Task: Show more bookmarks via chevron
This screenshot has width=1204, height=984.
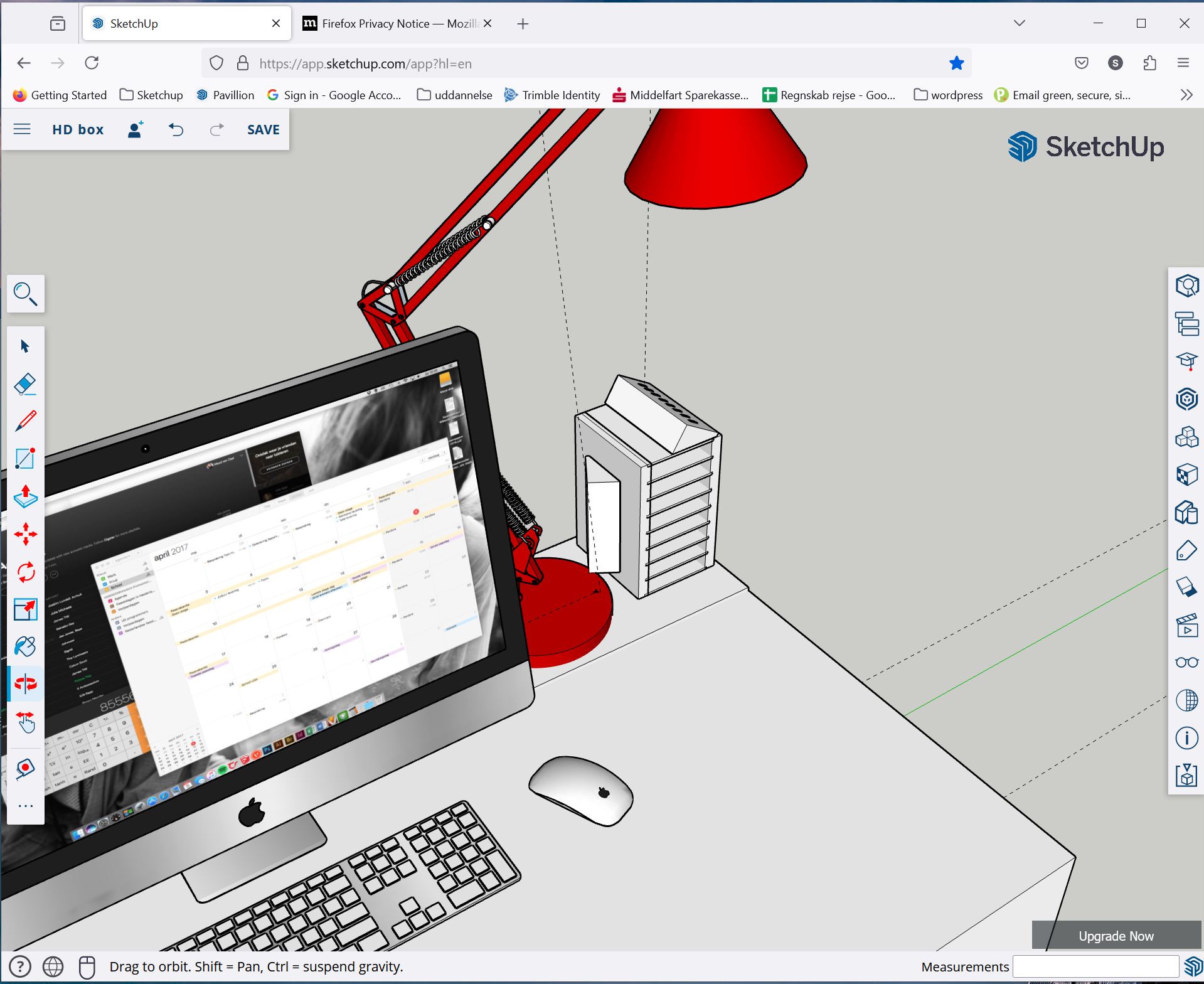Action: click(x=1186, y=95)
